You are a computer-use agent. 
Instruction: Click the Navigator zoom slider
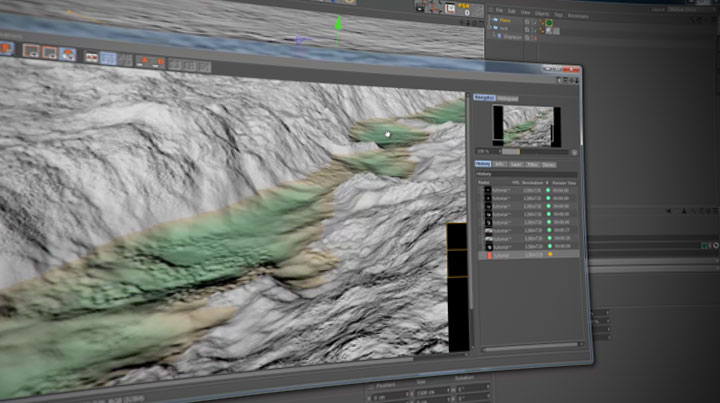pyautogui.click(x=536, y=152)
